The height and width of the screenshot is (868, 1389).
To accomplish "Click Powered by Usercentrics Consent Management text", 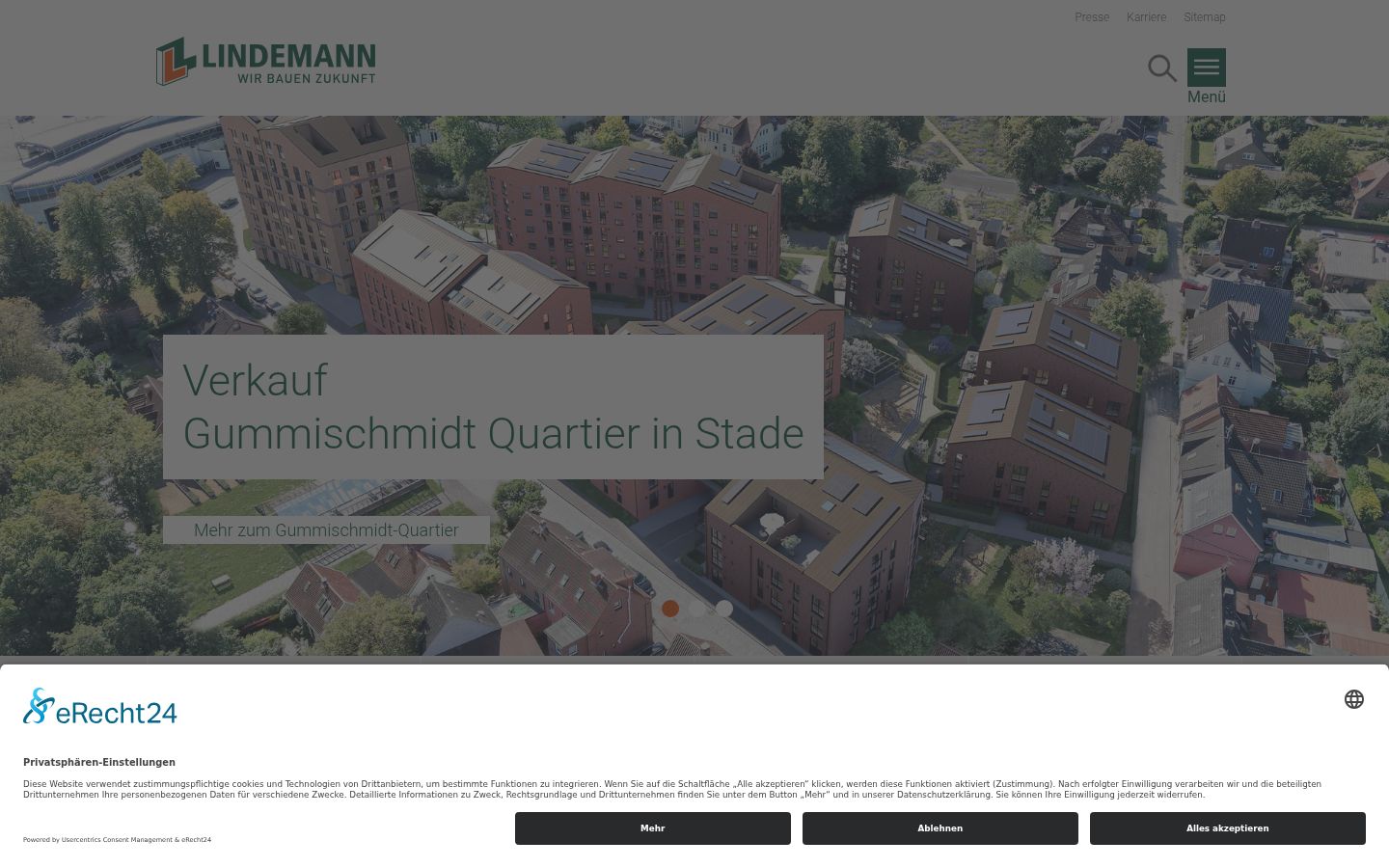I will [117, 840].
